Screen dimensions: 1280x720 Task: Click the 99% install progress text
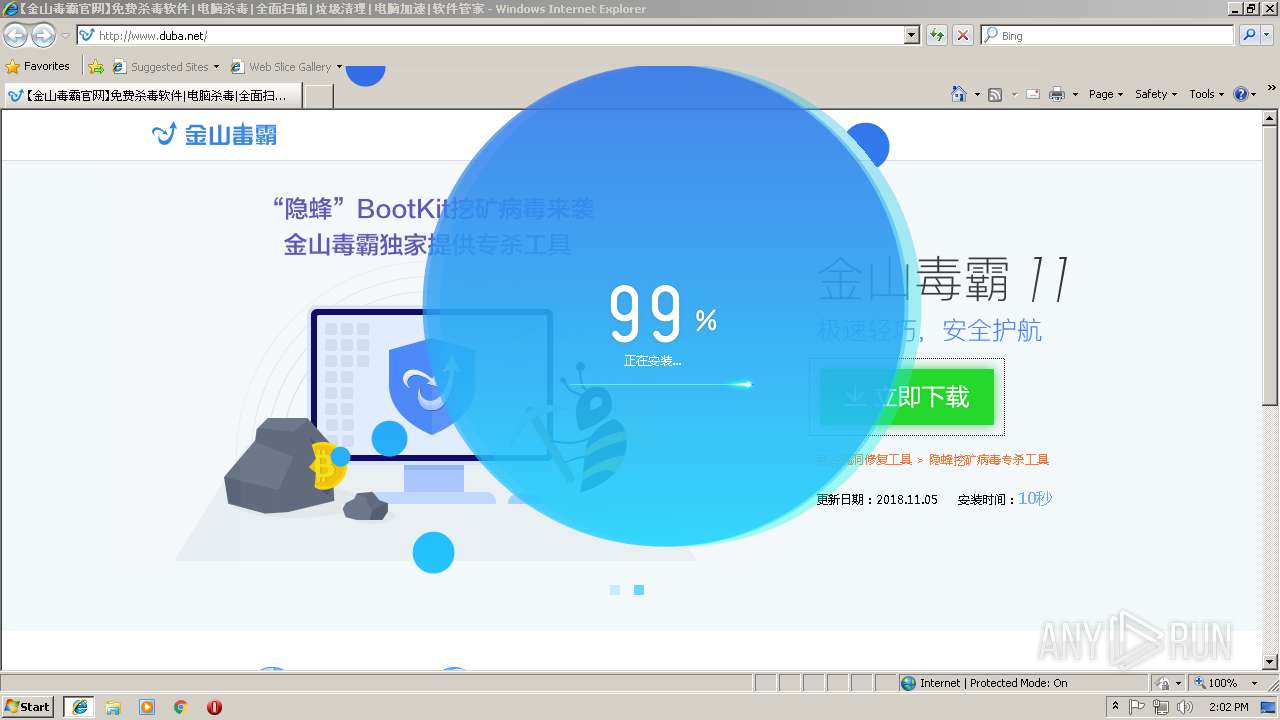tap(663, 314)
